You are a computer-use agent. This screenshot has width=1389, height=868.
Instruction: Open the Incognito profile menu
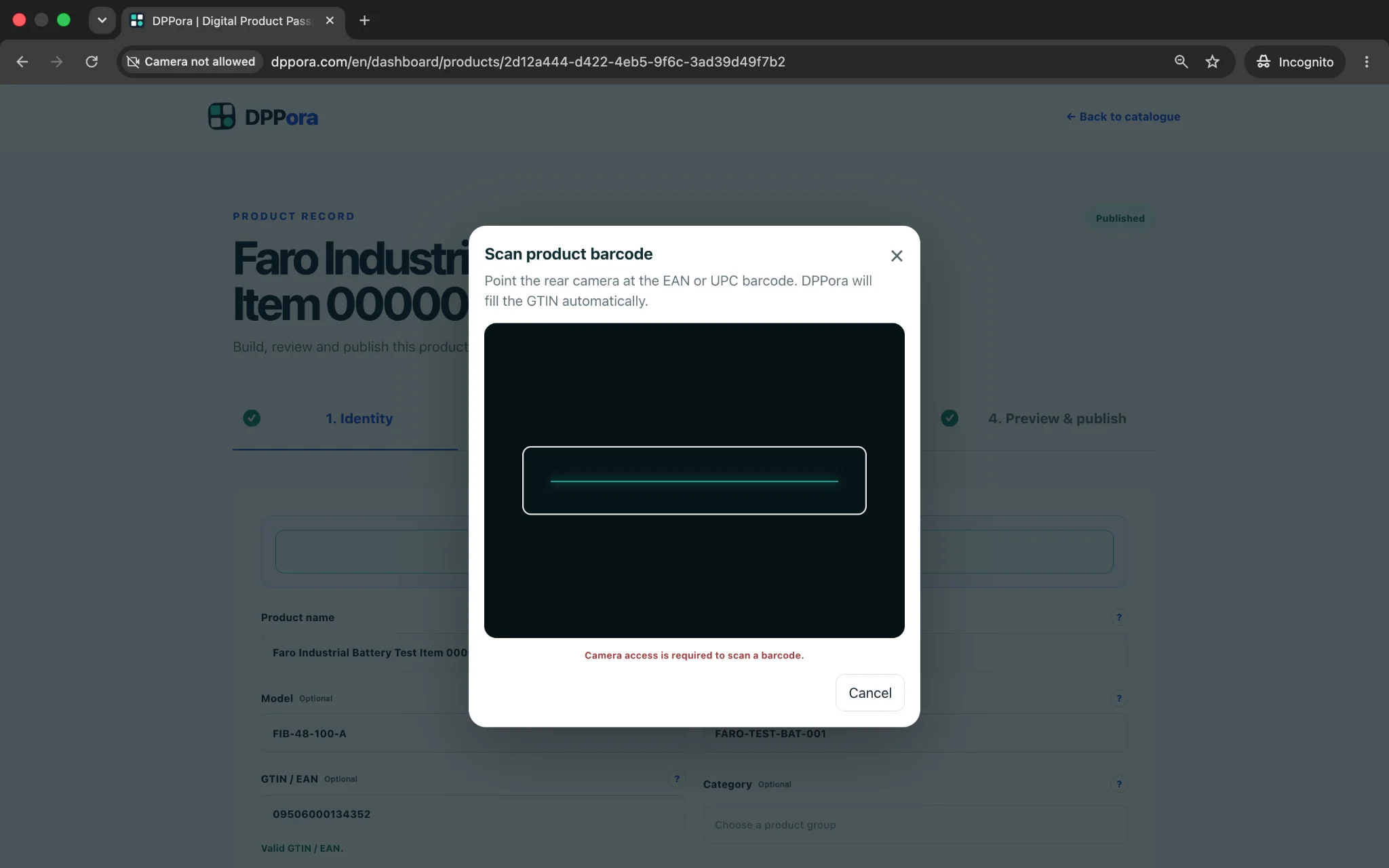(1295, 62)
